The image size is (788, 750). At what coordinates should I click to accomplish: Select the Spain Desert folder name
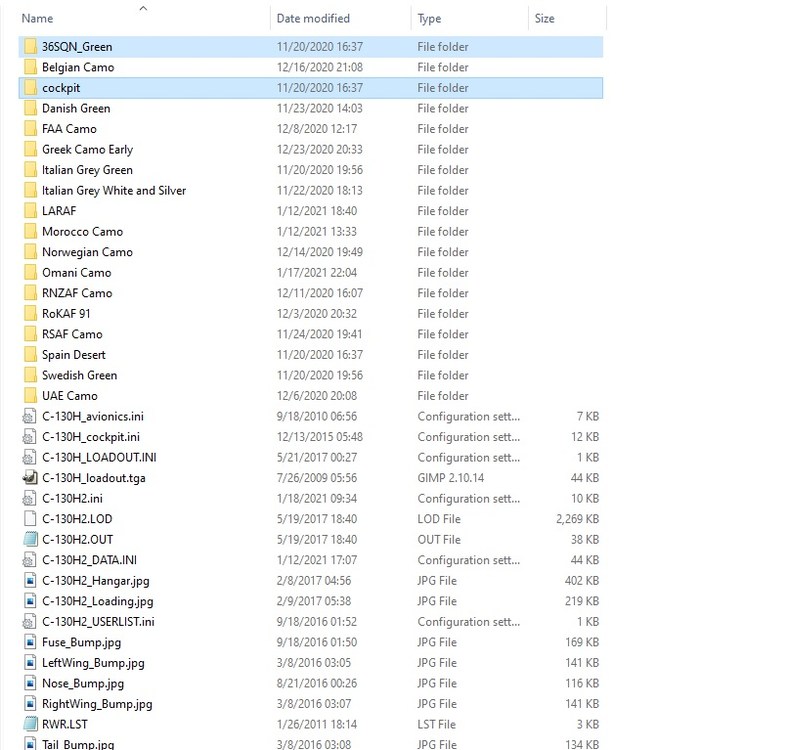(74, 355)
